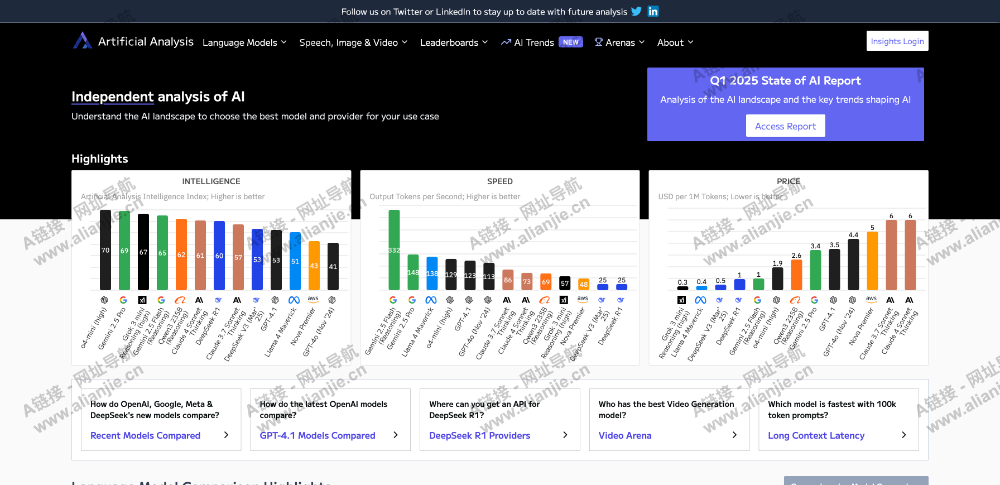Screen dimensions: 1000x485
Task: Click AWS logo under Nova Premier in Price chart
Action: point(872,299)
